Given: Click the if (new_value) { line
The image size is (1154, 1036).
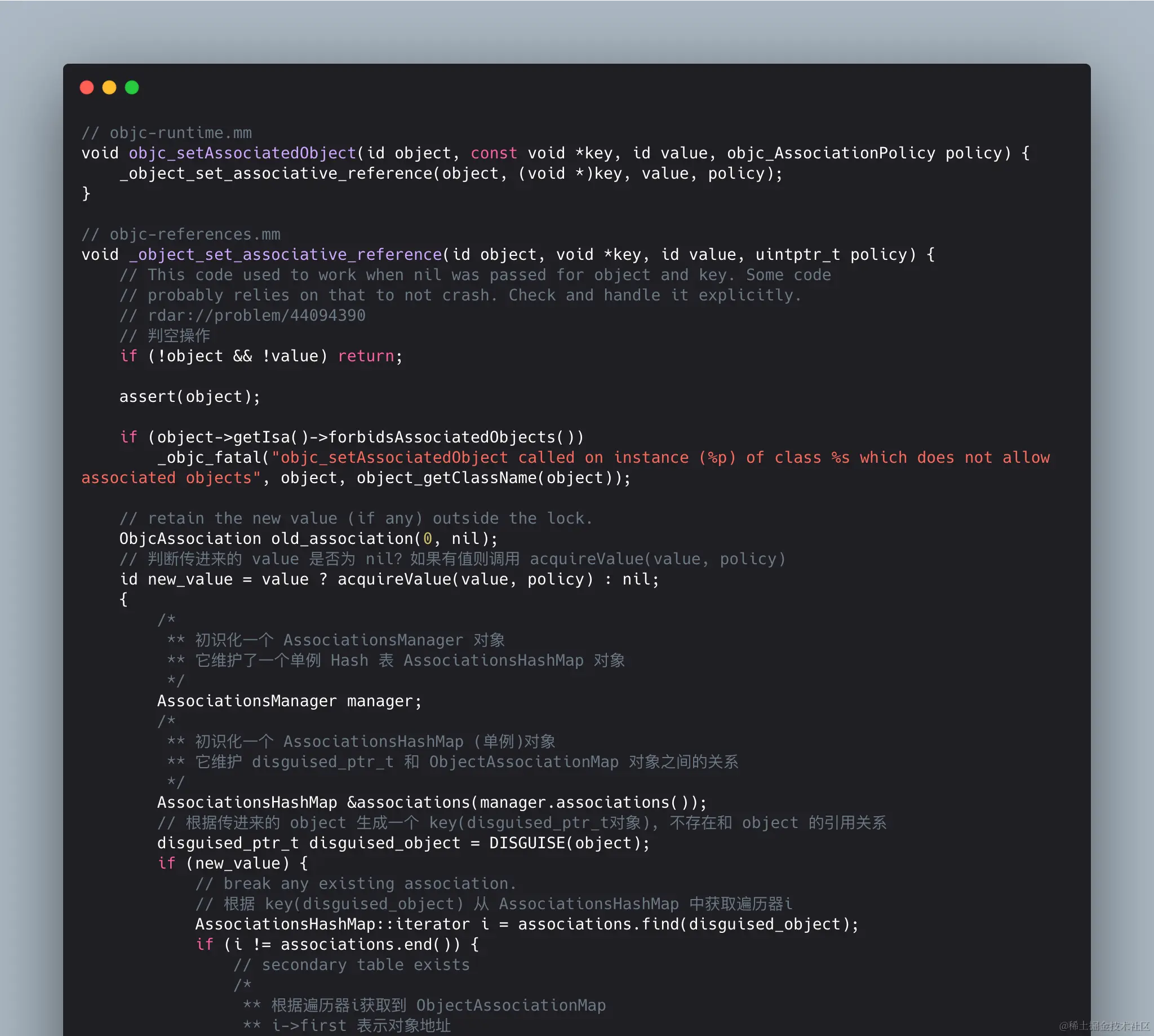Looking at the screenshot, I should (x=232, y=864).
